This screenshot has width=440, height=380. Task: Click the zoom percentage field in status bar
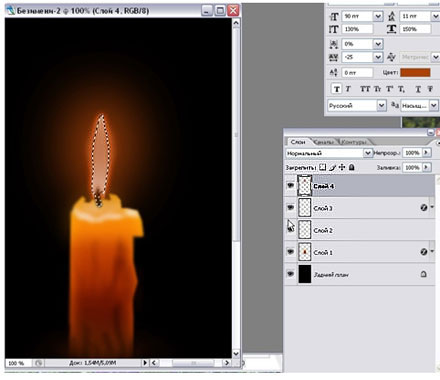click(x=19, y=363)
